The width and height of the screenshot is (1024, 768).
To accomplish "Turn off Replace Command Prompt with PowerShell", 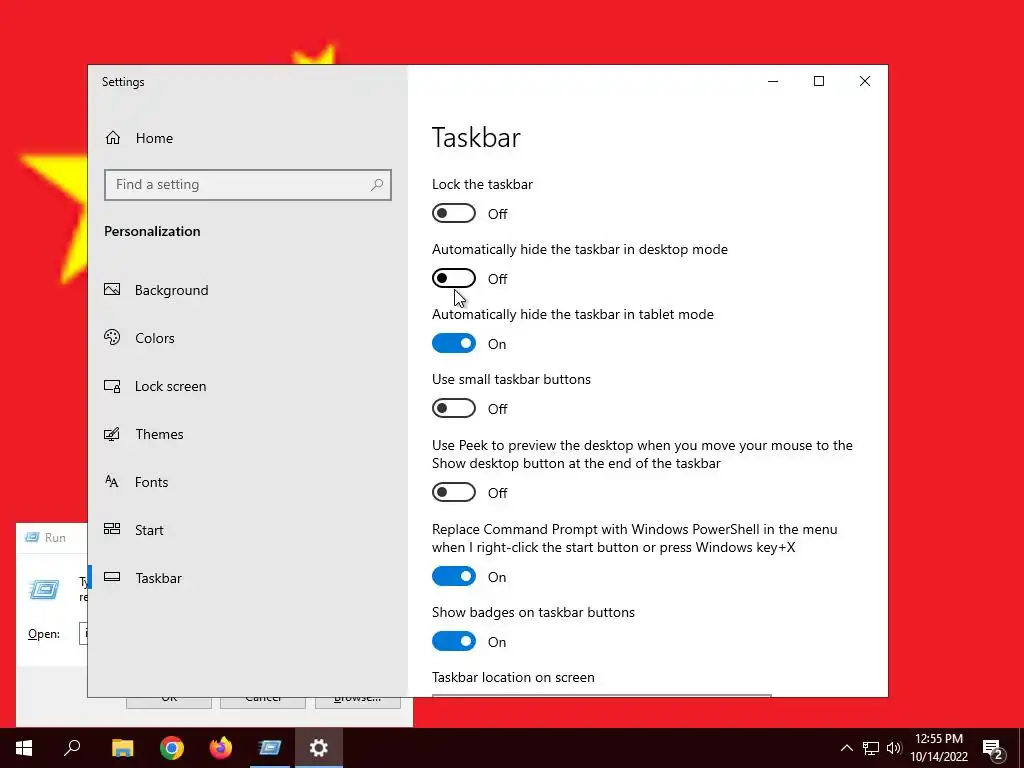I will (454, 576).
